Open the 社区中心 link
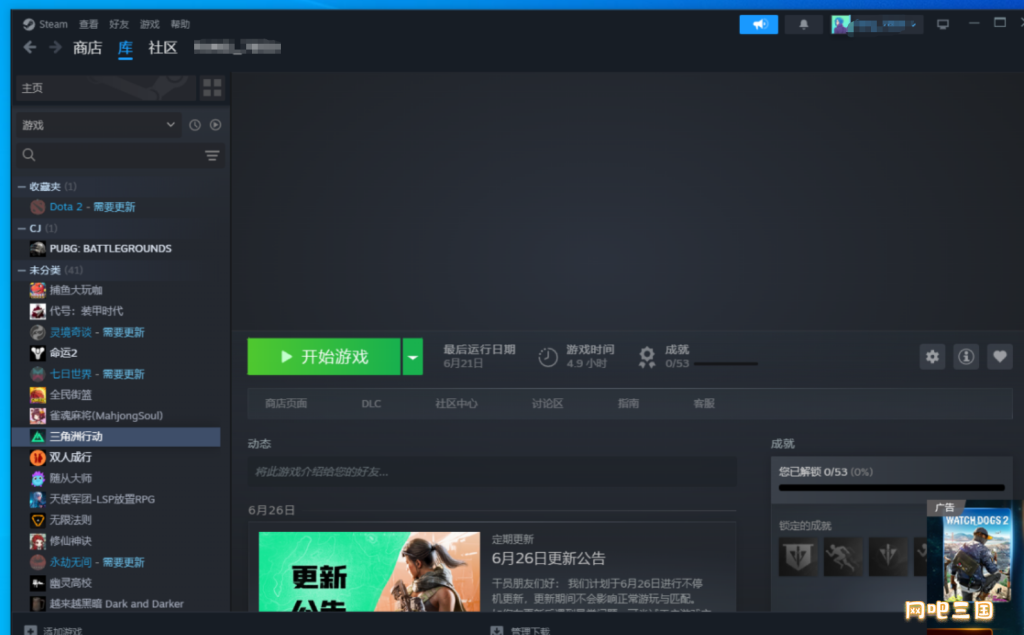Screen dimensions: 1024x635 456,404
